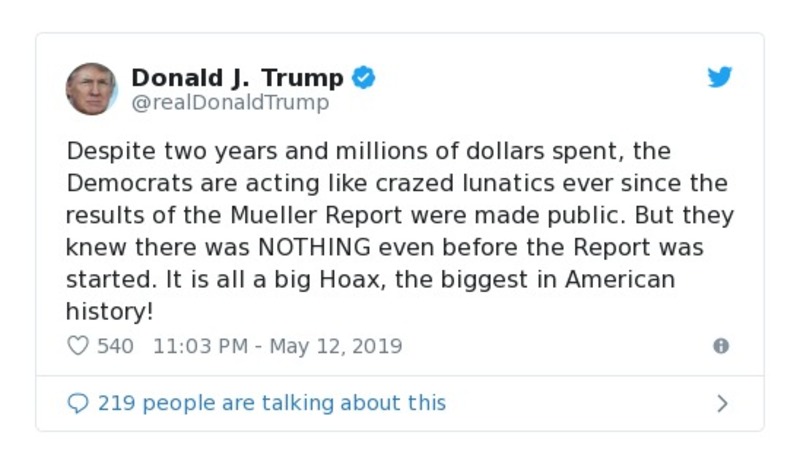Image resolution: width=800 pixels, height=467 pixels.
Task: Visit the @realDonaldTrump handle link
Action: point(230,103)
